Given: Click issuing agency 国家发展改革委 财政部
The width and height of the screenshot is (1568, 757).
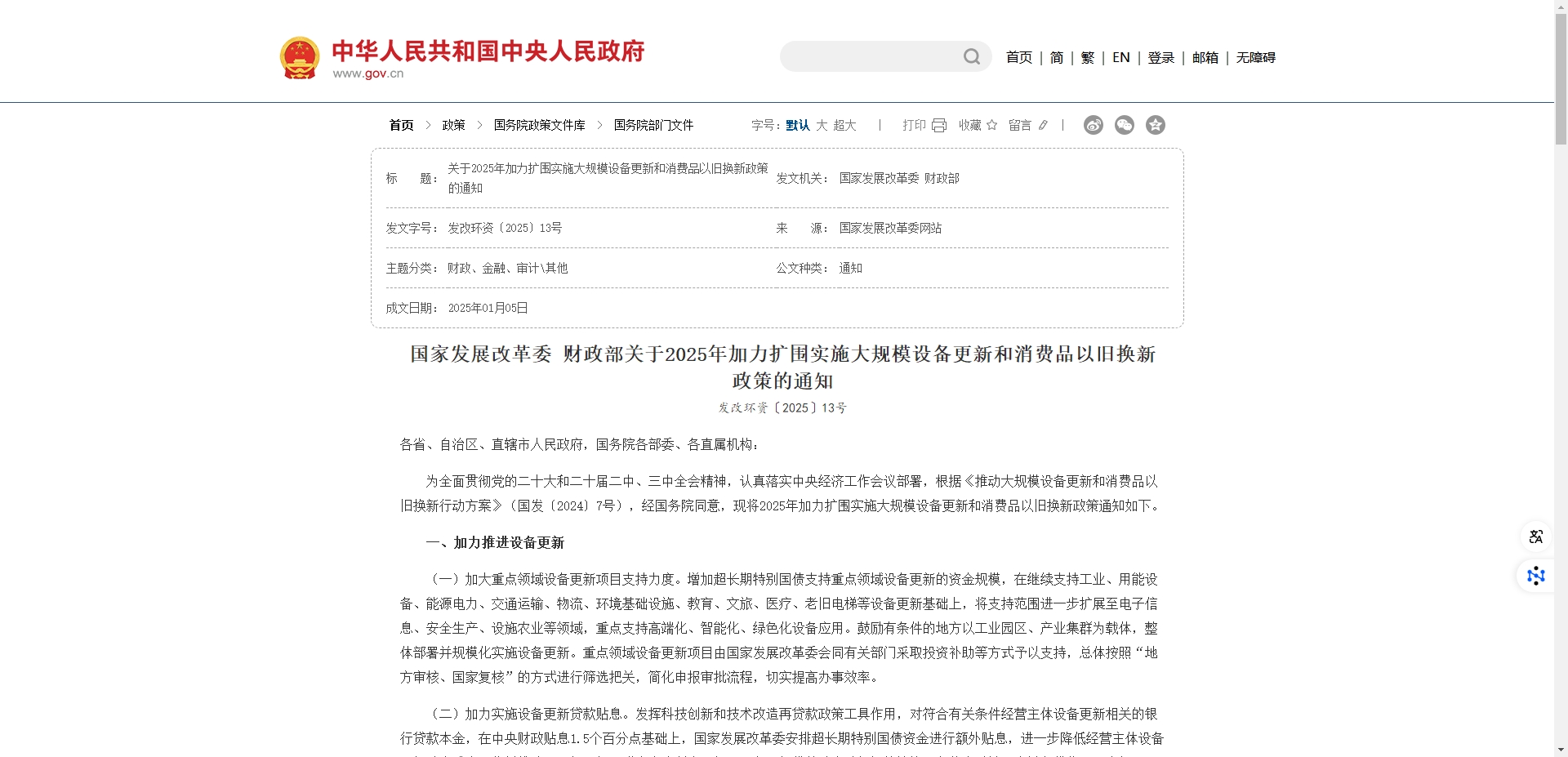Looking at the screenshot, I should tap(899, 178).
